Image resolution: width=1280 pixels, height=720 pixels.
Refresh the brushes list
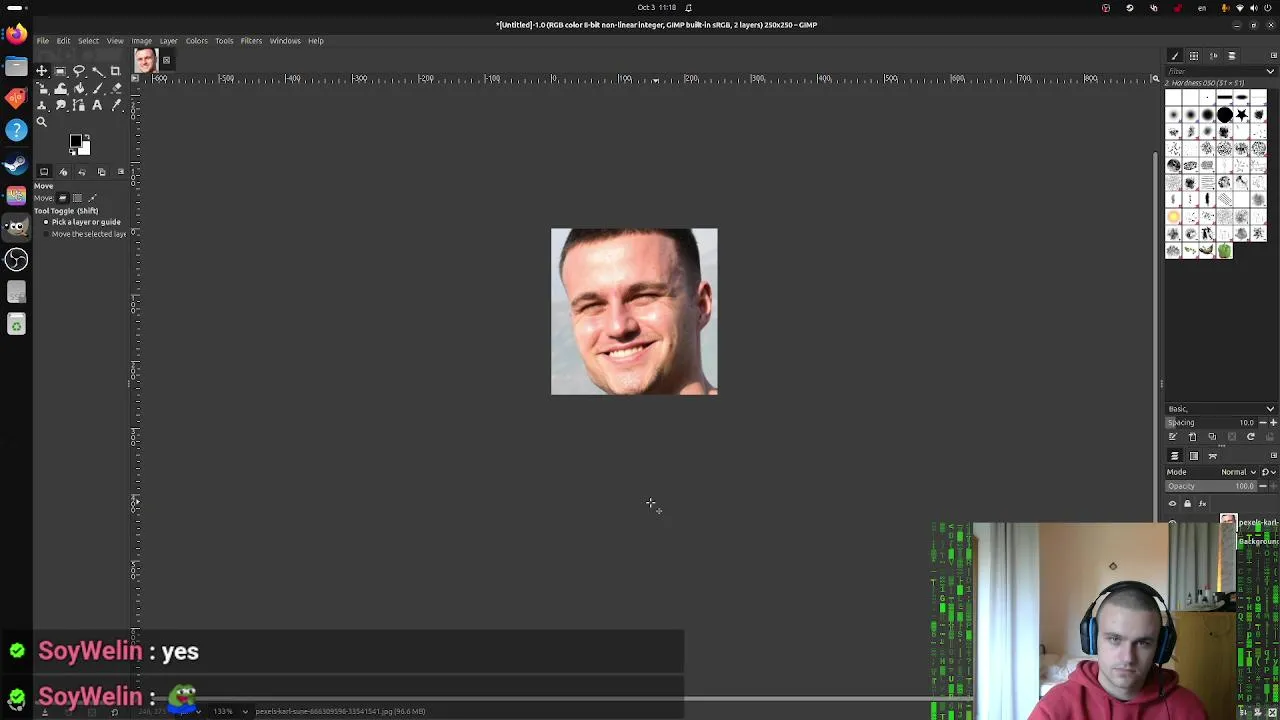point(1251,436)
